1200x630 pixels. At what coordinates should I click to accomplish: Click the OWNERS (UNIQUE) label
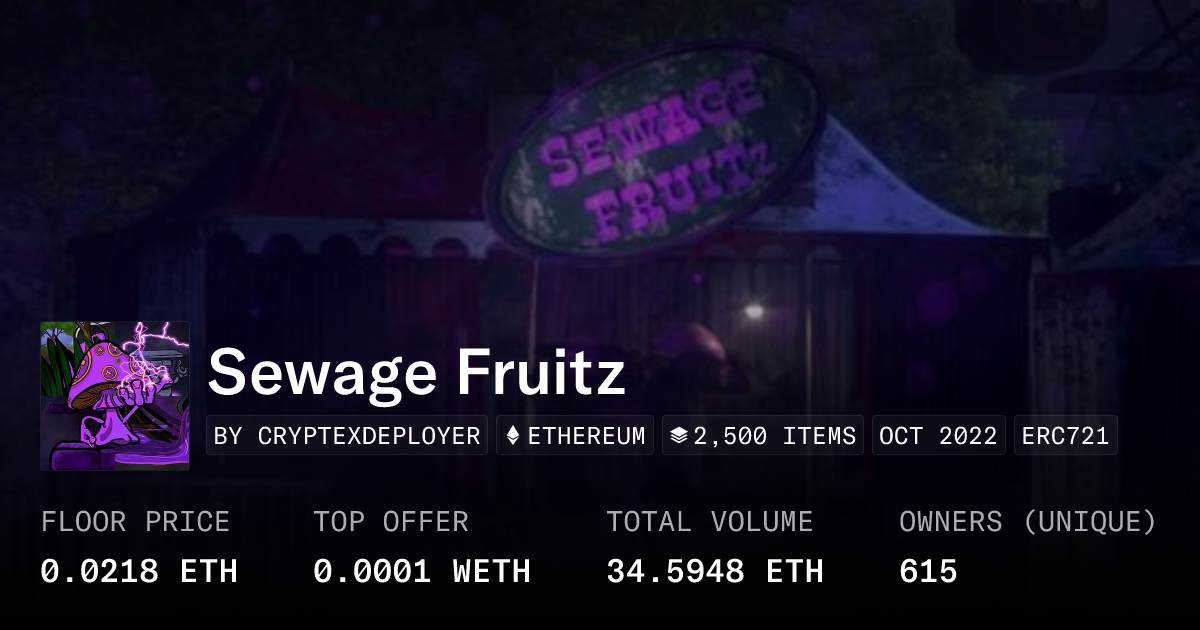click(1027, 522)
